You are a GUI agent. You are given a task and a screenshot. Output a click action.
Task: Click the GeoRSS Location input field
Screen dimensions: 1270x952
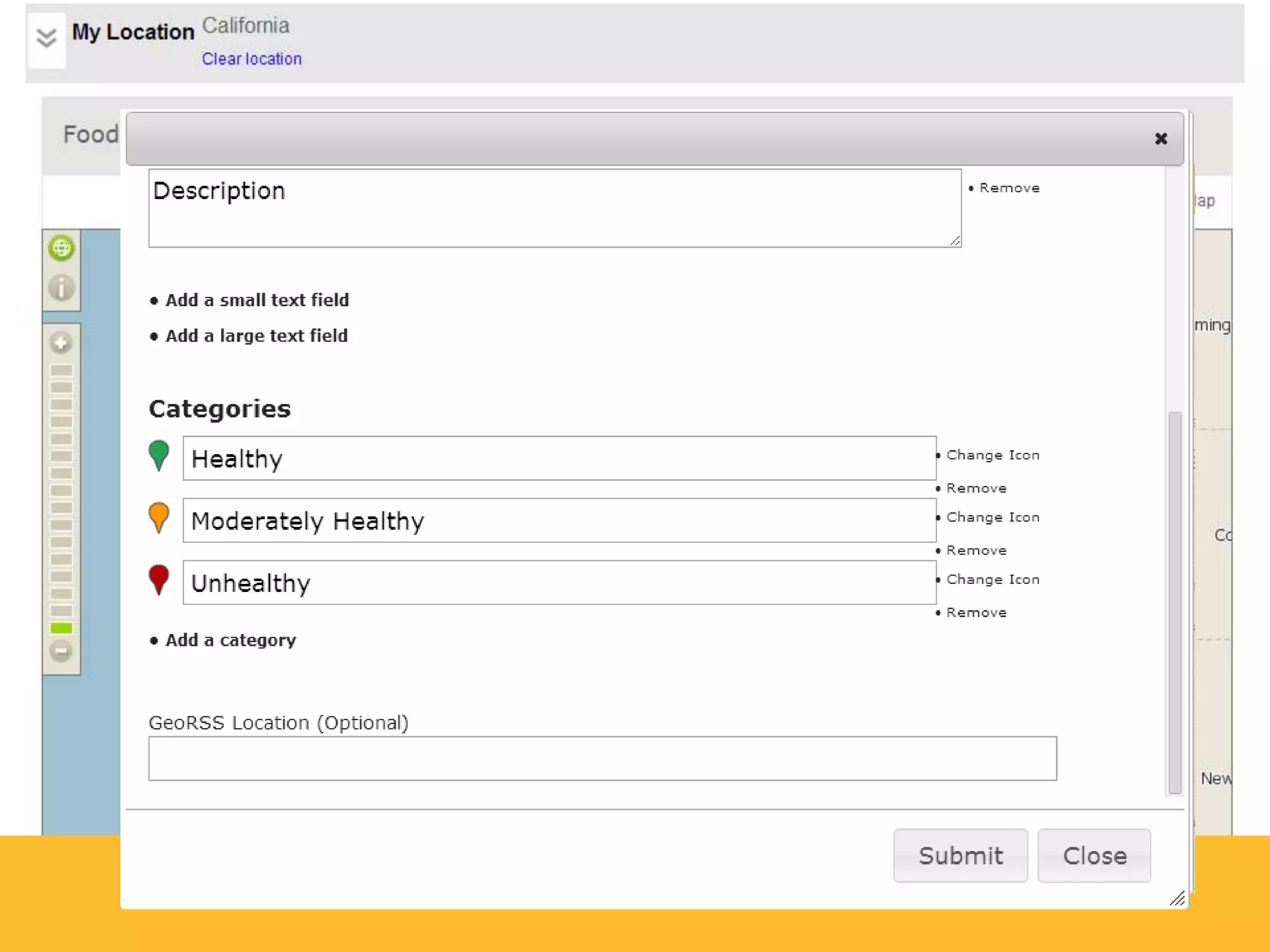pos(602,759)
